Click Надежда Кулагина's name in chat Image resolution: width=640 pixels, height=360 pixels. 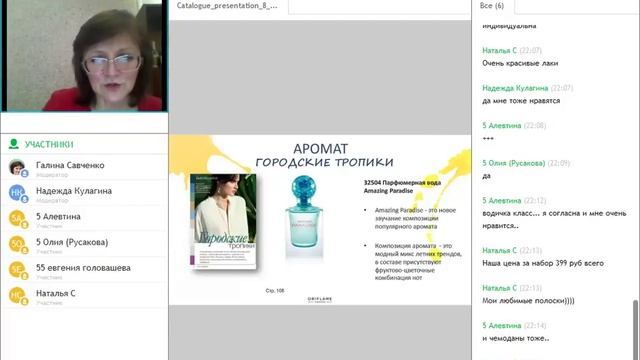(x=515, y=88)
